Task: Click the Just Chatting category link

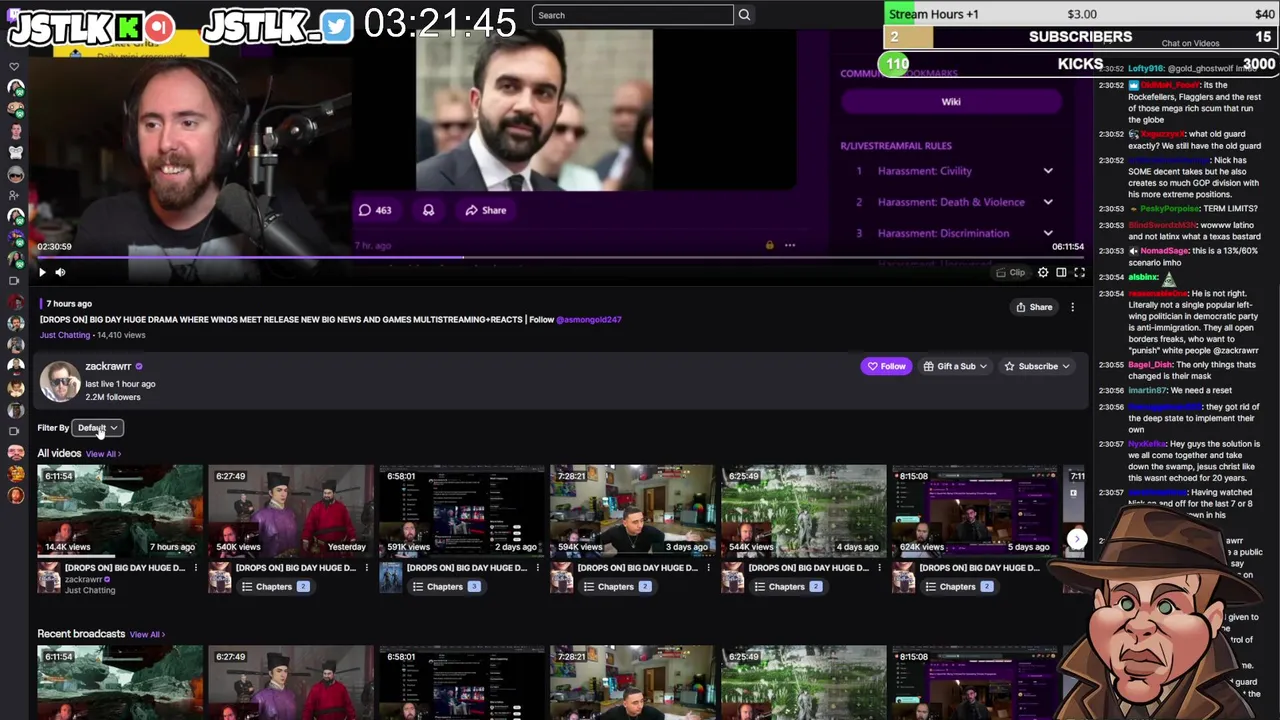Action: coord(65,335)
